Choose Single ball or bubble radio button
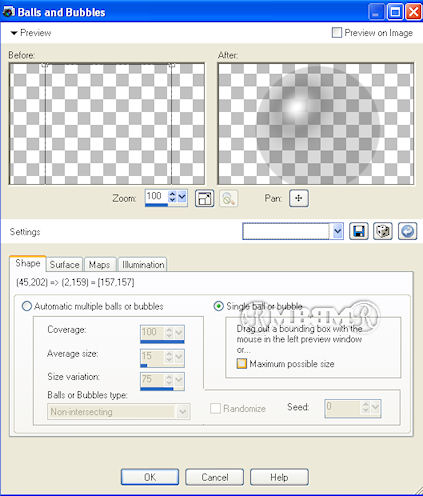This screenshot has width=423, height=496. [x=218, y=306]
